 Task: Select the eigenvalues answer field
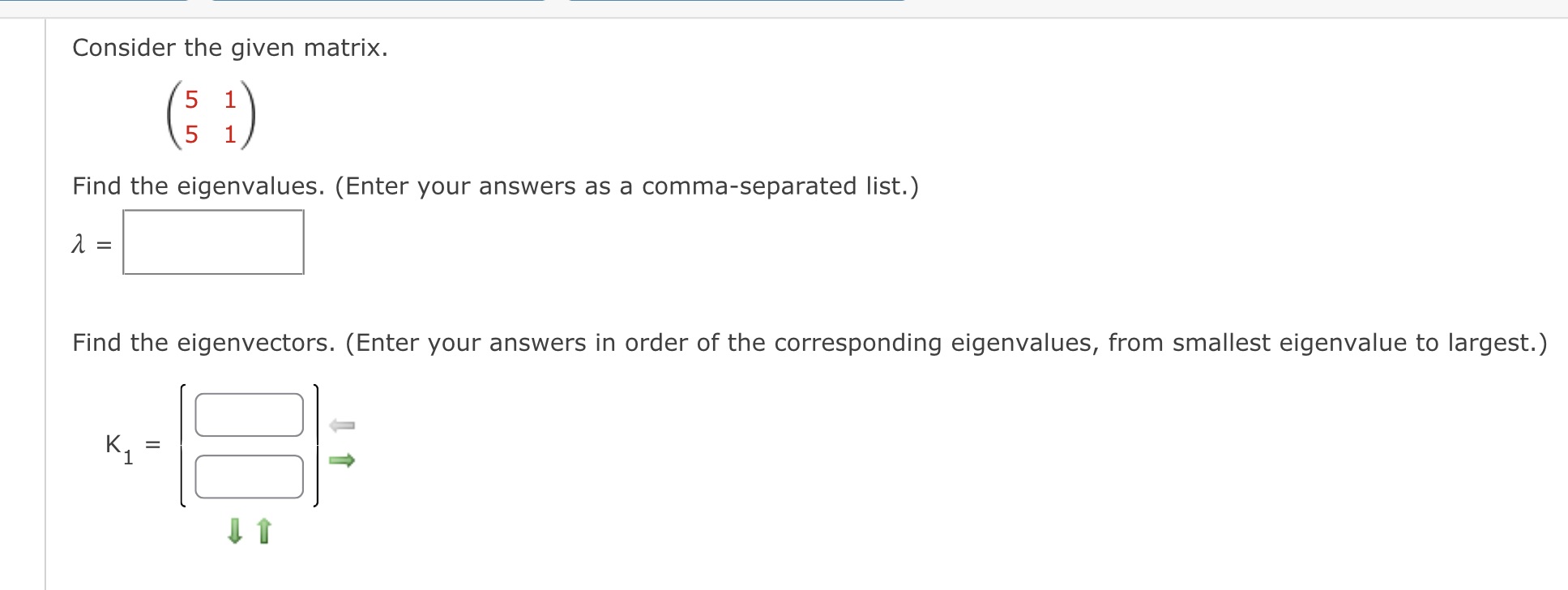point(212,242)
